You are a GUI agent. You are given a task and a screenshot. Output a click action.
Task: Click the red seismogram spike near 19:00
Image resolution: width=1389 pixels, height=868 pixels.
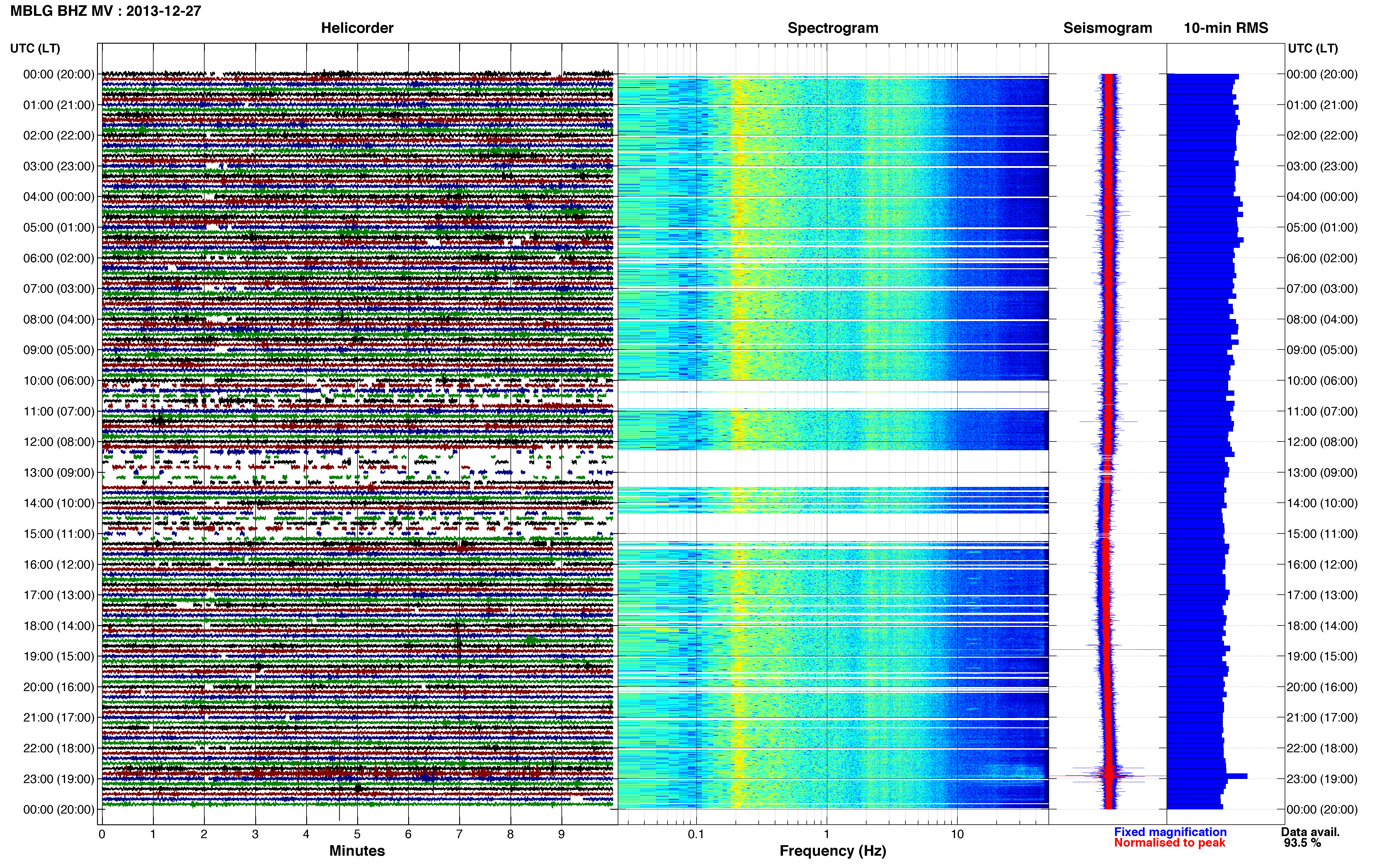pos(1108,650)
